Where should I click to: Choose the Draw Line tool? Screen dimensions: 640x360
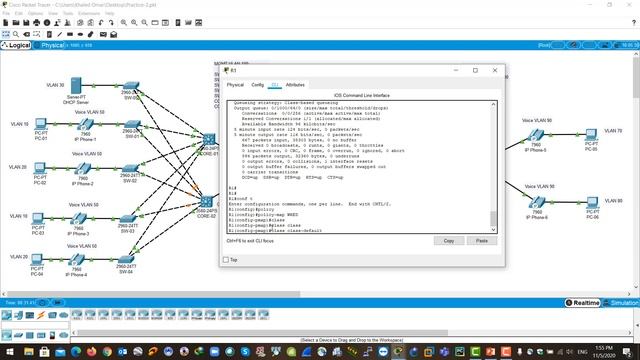[x=60, y=34]
